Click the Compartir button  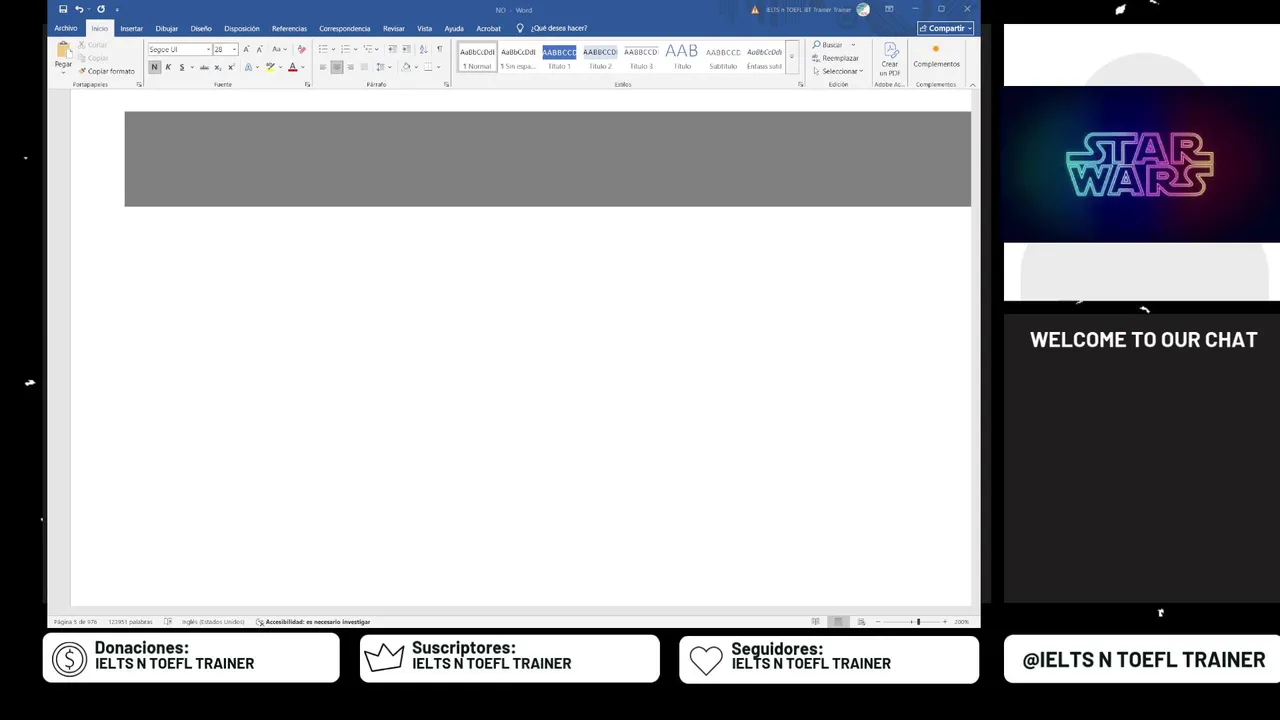[945, 28]
